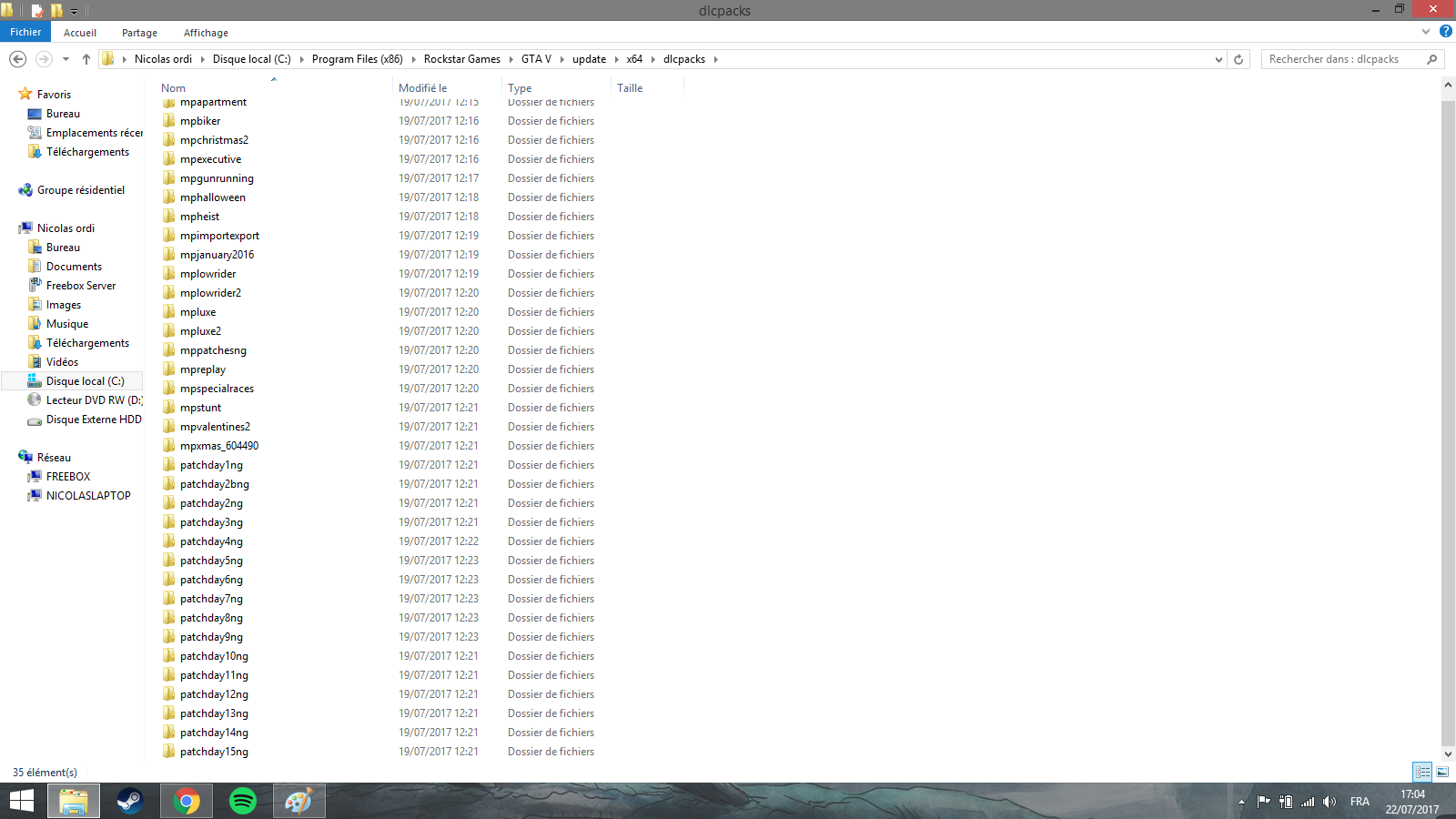Select the mpxmas_604490 folder icon
The image size is (1456, 819).
[x=169, y=446]
